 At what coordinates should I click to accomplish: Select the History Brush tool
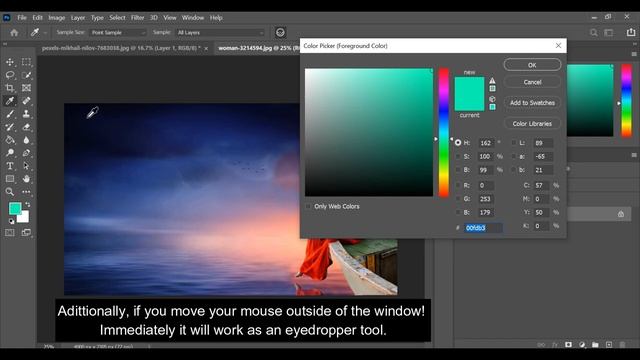10,127
